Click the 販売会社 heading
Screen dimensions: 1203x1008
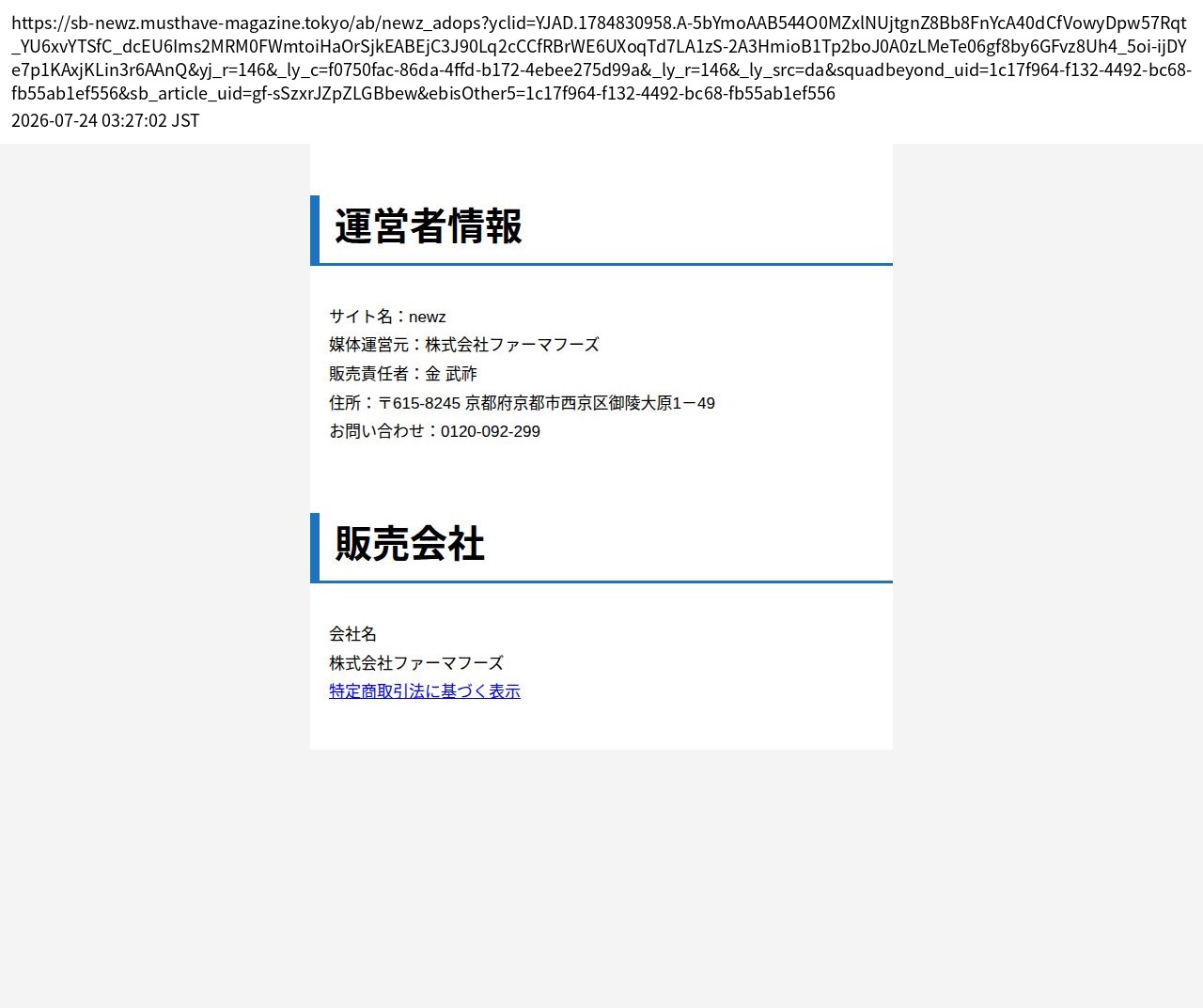[x=410, y=545]
